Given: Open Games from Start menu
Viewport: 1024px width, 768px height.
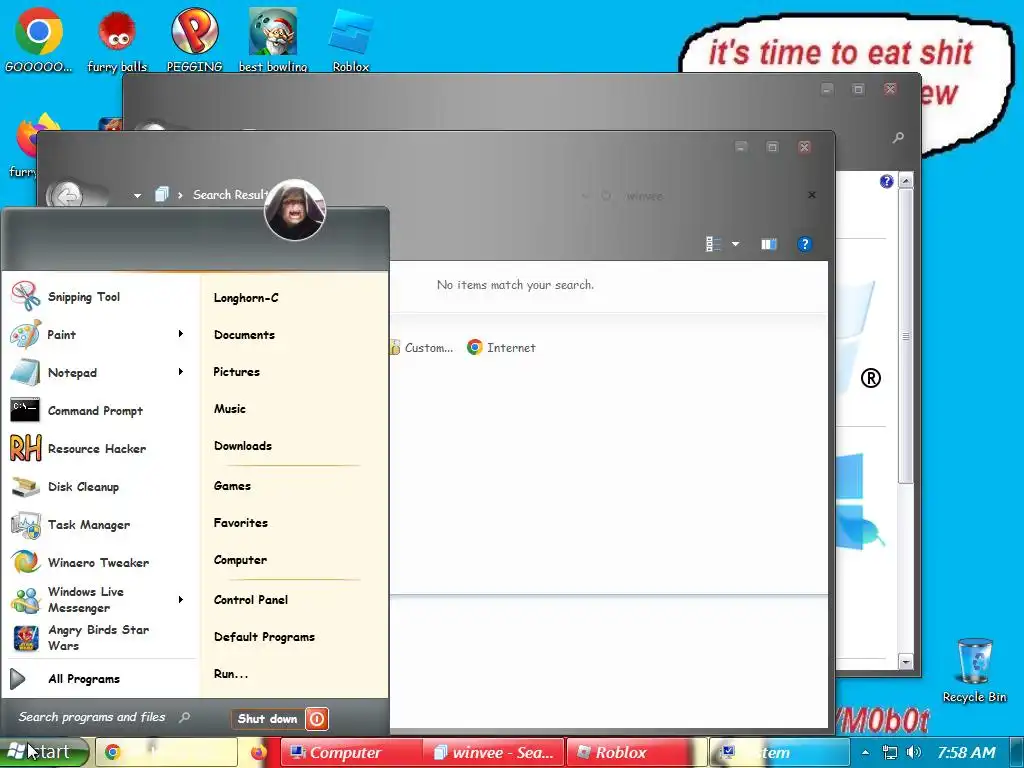Looking at the screenshot, I should point(232,486).
